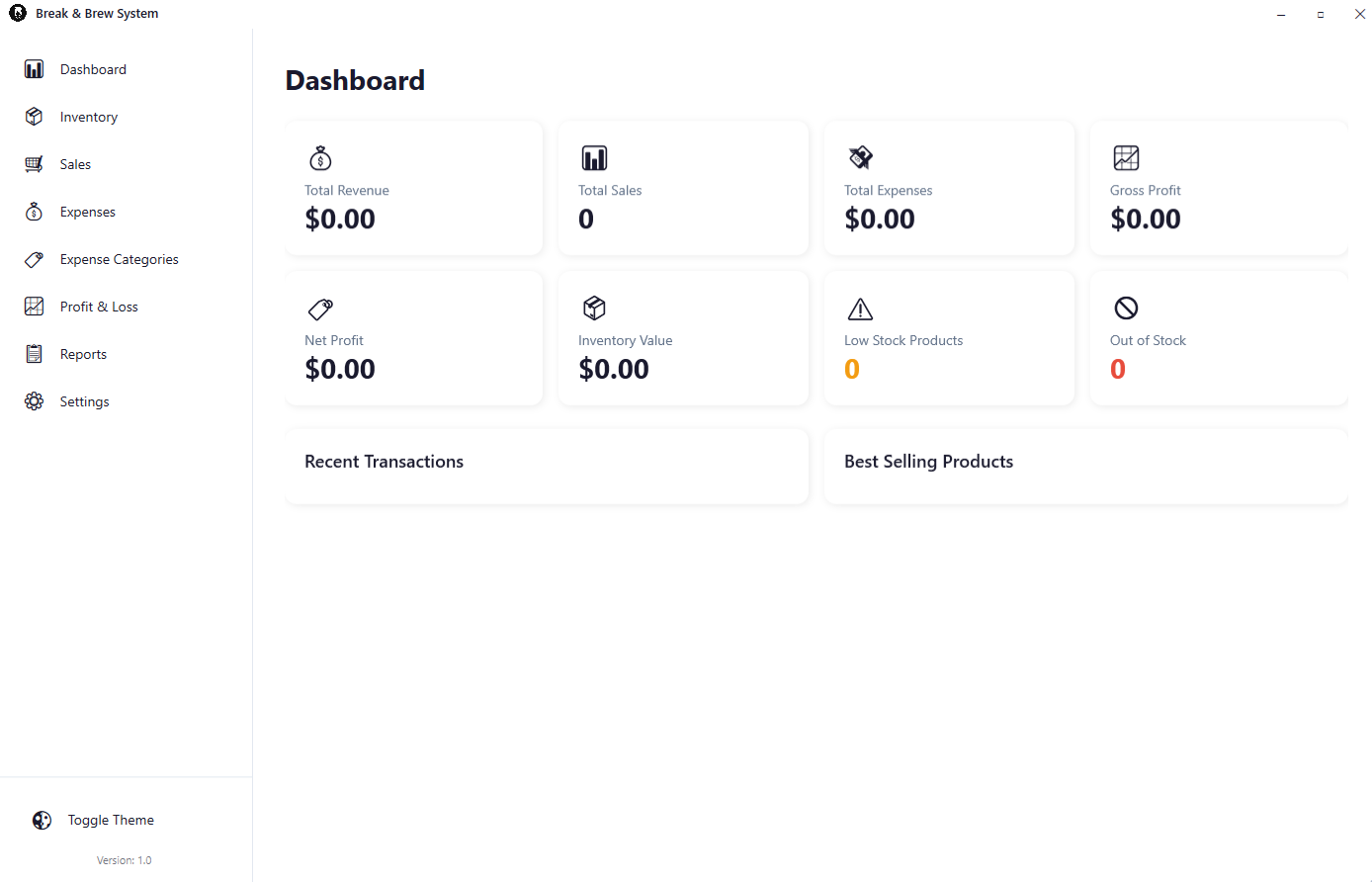Click the Total Expenses $0.00 amount

tap(880, 219)
